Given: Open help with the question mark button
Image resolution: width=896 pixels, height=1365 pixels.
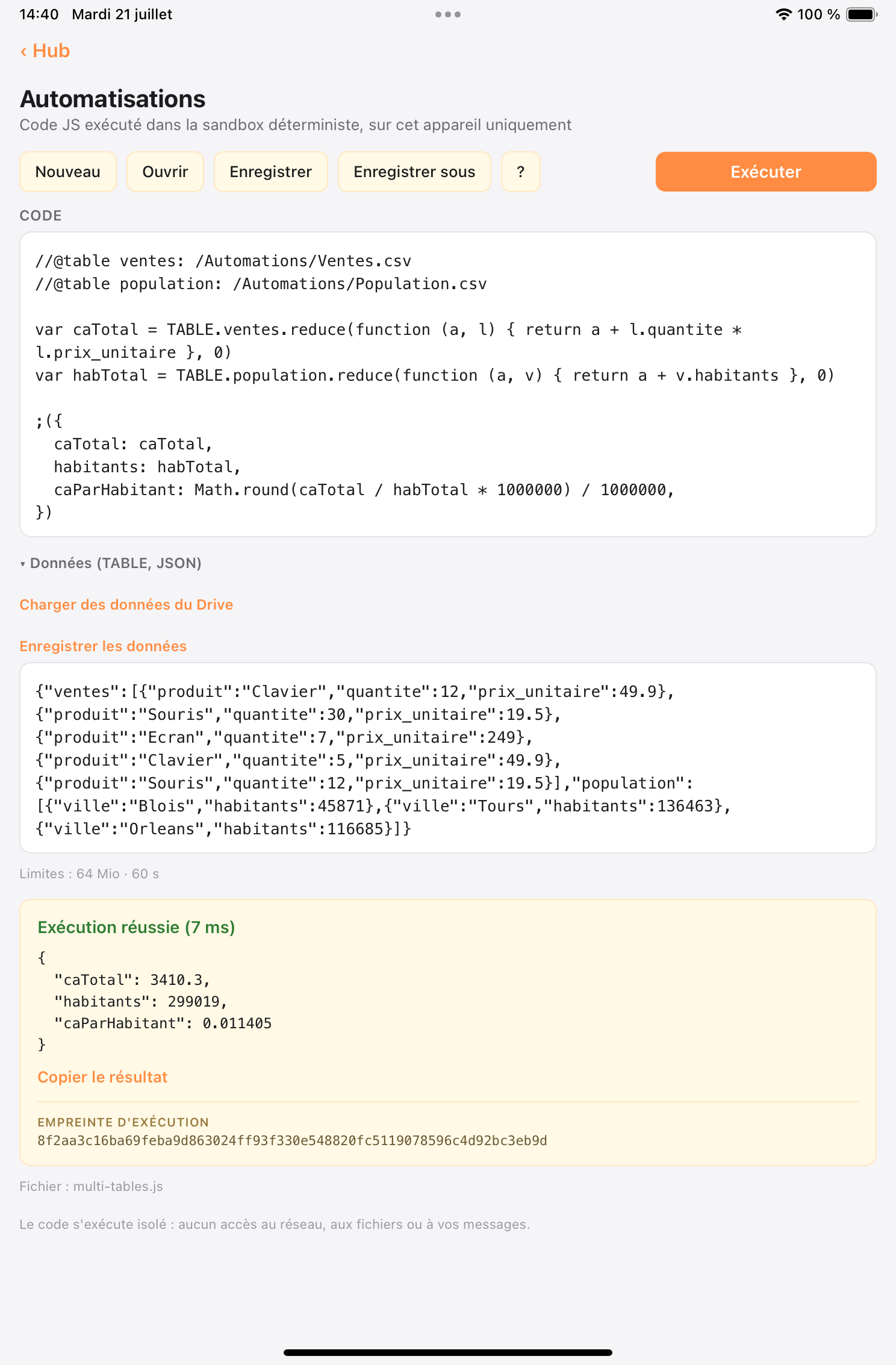Looking at the screenshot, I should [x=521, y=172].
